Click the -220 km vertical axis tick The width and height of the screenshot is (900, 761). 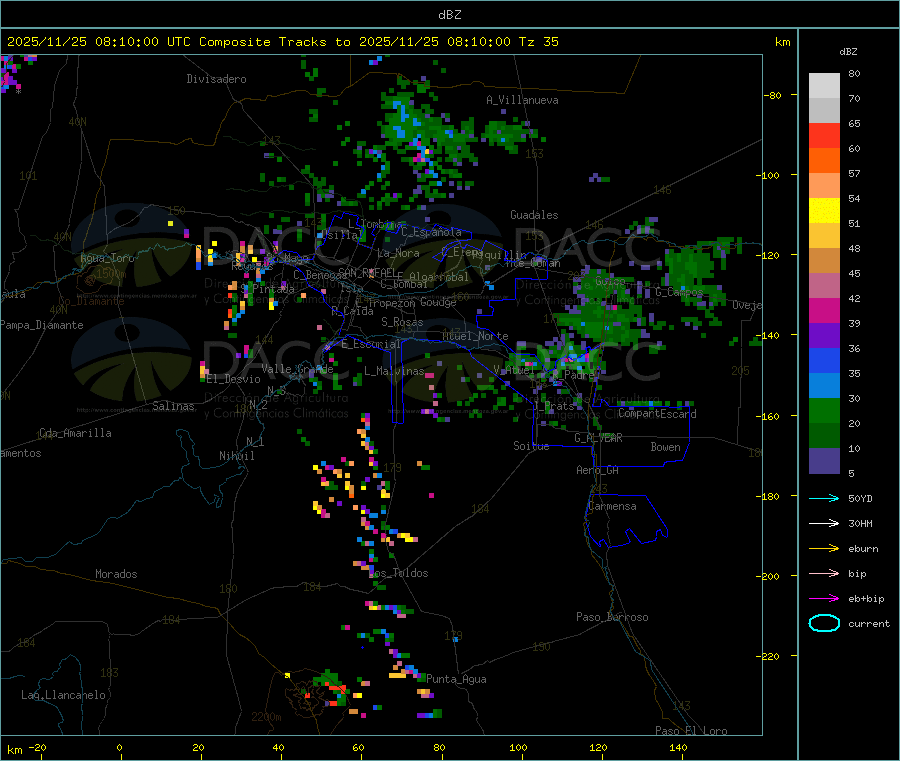click(x=770, y=656)
